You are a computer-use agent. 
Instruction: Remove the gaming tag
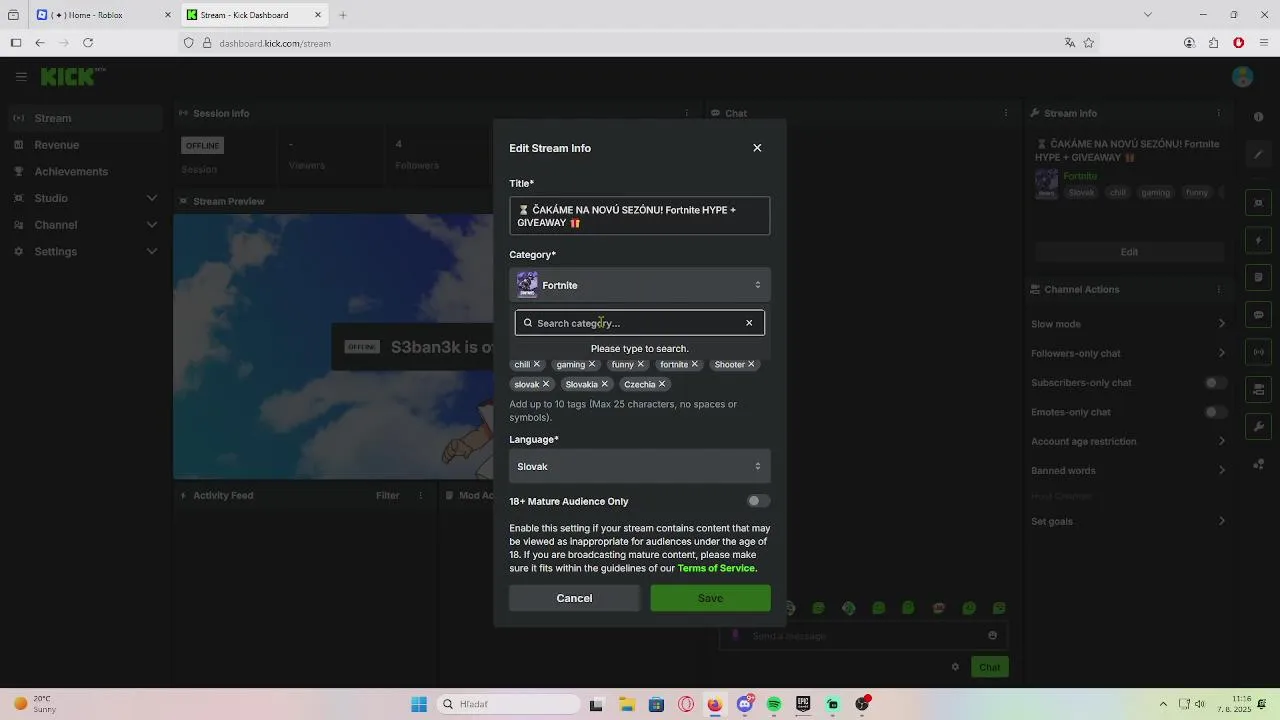[x=591, y=364]
